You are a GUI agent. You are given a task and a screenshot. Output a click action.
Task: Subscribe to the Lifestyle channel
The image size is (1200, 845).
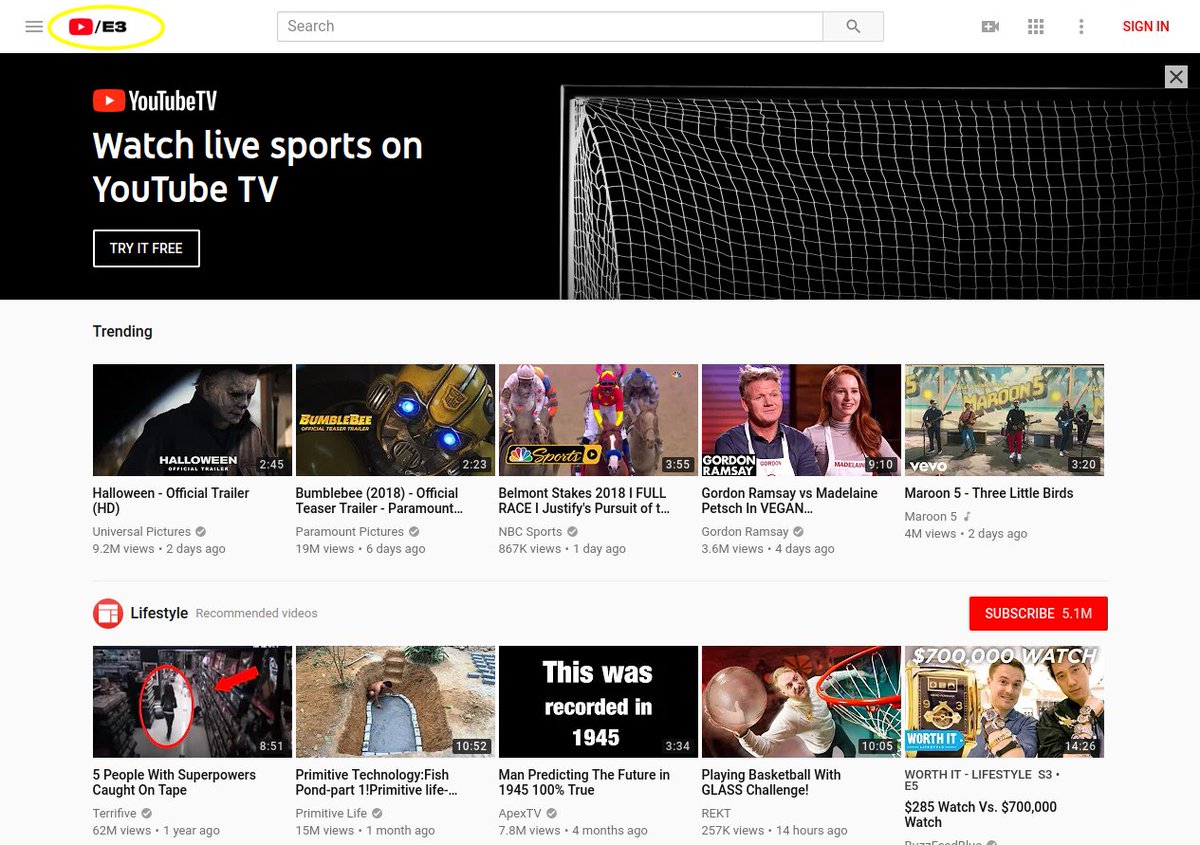[x=1038, y=613]
